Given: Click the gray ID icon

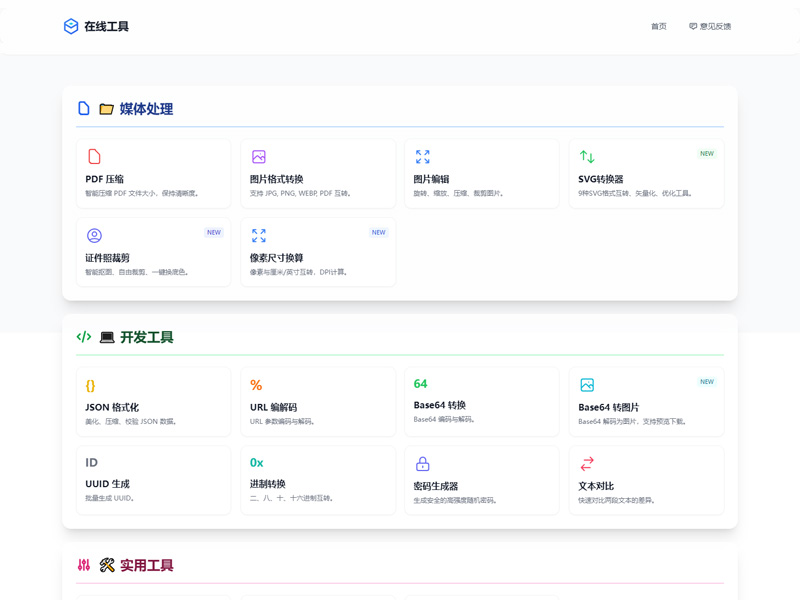Looking at the screenshot, I should [91, 462].
